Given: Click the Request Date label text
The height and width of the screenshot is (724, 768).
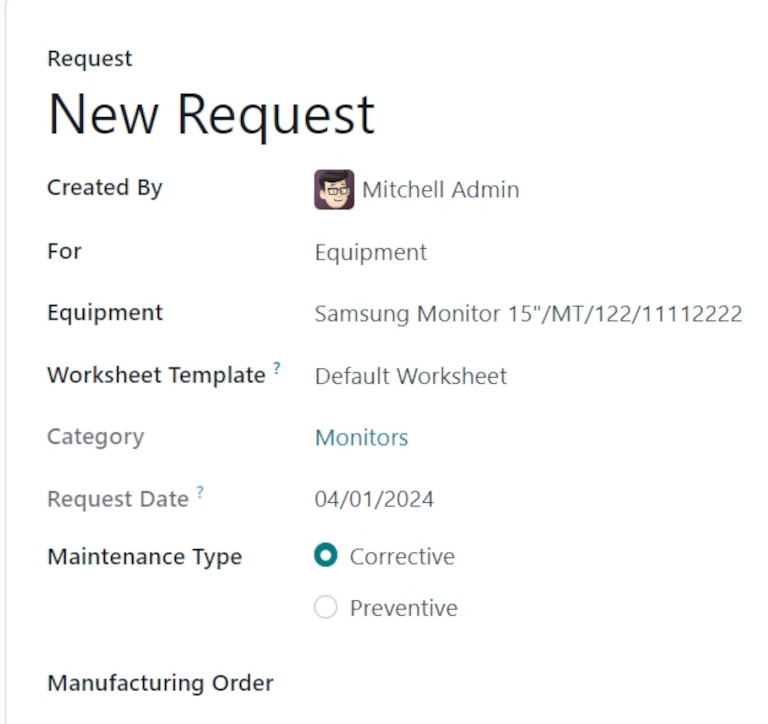Looking at the screenshot, I should point(118,499).
